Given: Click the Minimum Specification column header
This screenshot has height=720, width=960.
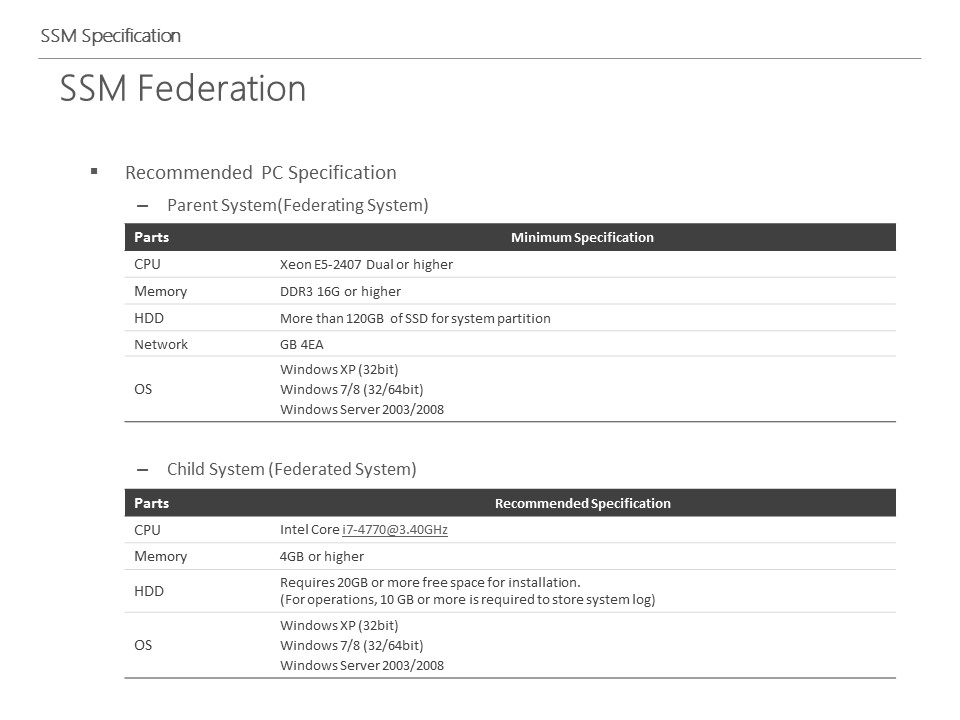Looking at the screenshot, I should (x=582, y=238).
